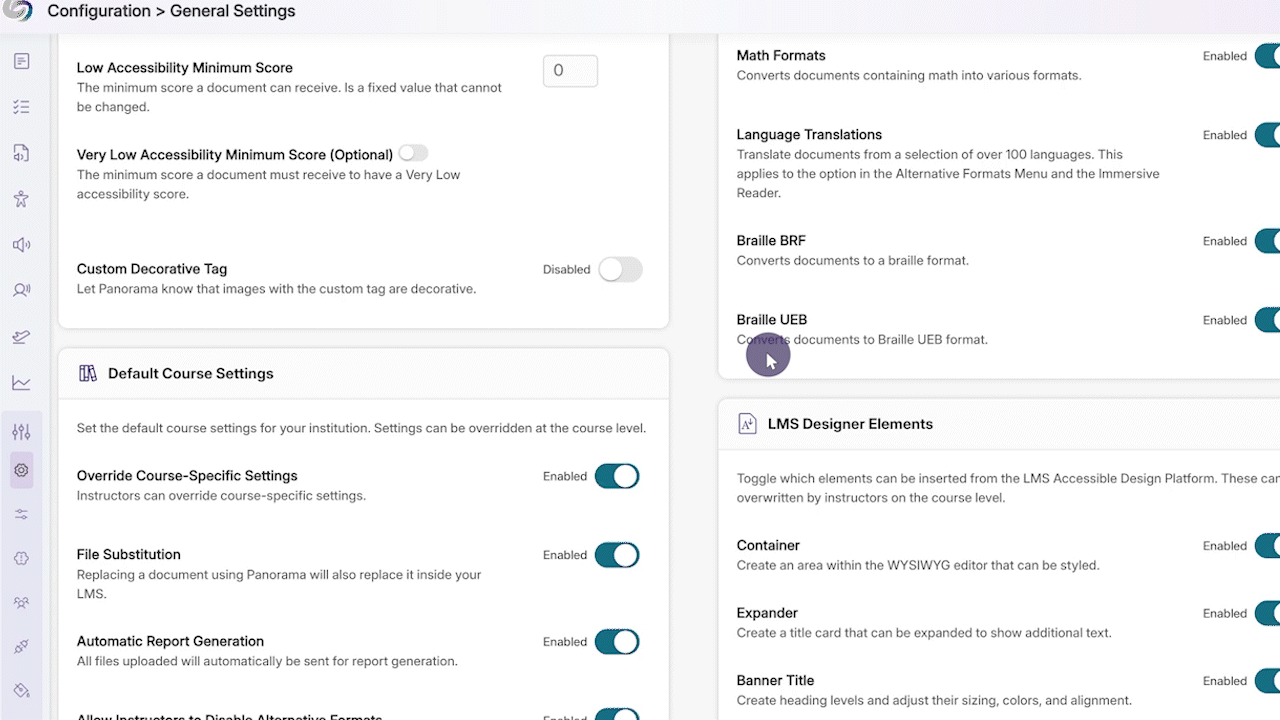
Task: Click the horizontal sliders icon in sidebar
Action: click(21, 514)
